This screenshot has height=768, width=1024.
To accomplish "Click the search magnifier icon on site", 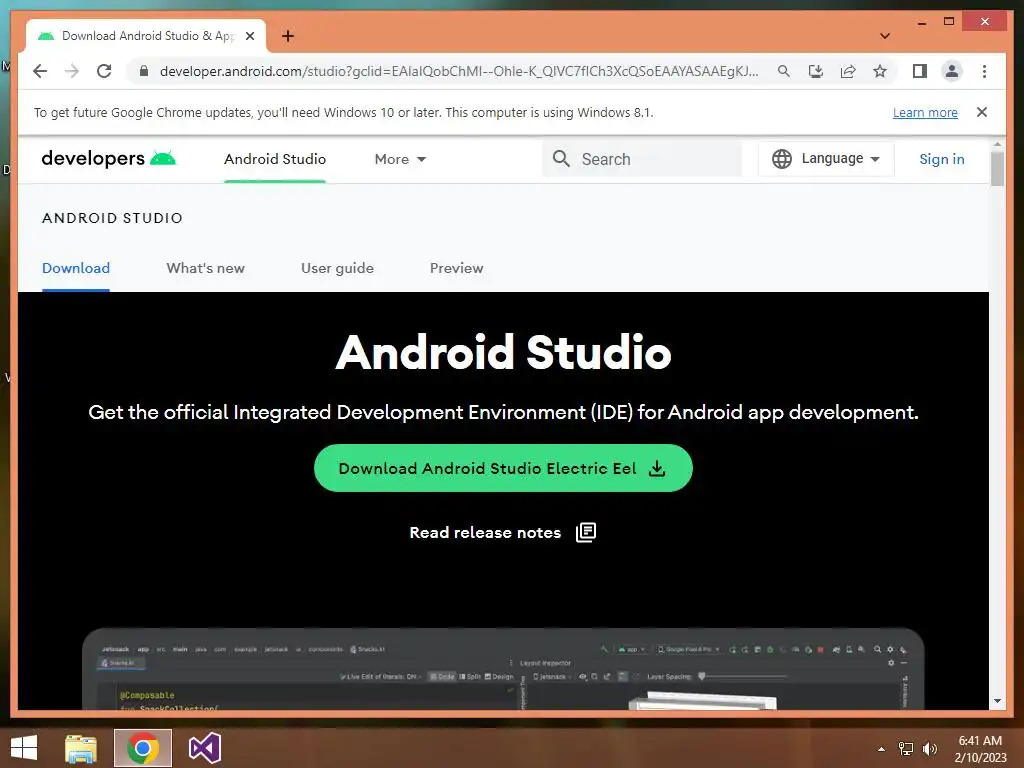I will pyautogui.click(x=561, y=159).
